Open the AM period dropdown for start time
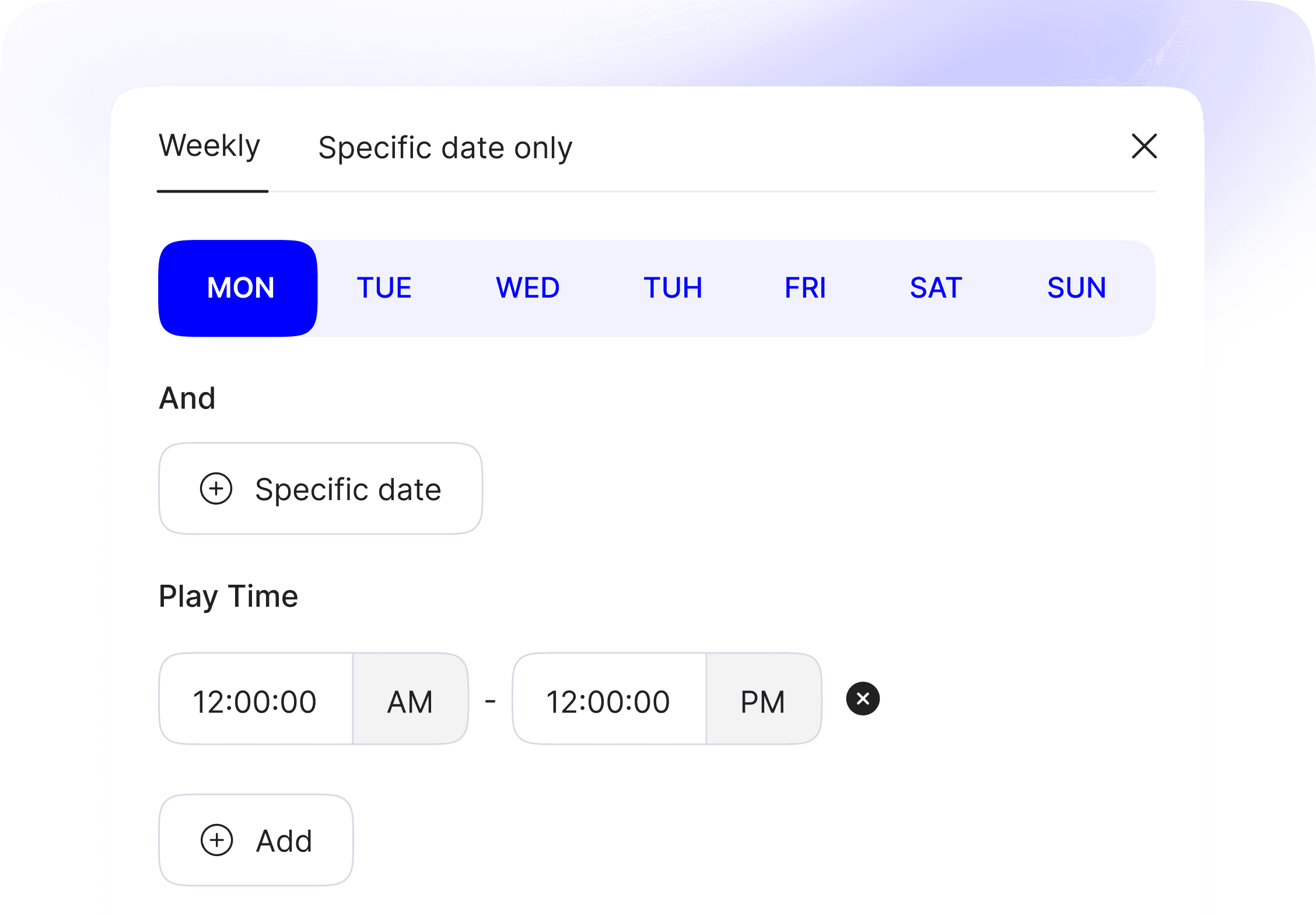This screenshot has height=915, width=1316. (x=410, y=701)
